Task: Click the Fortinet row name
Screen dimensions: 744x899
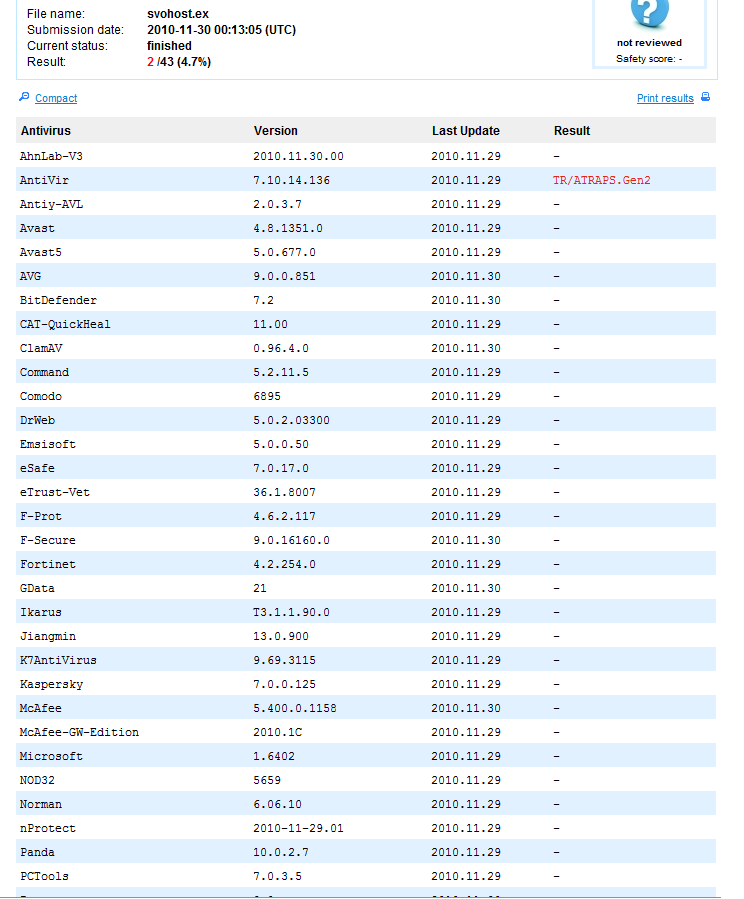Action: click(x=48, y=565)
